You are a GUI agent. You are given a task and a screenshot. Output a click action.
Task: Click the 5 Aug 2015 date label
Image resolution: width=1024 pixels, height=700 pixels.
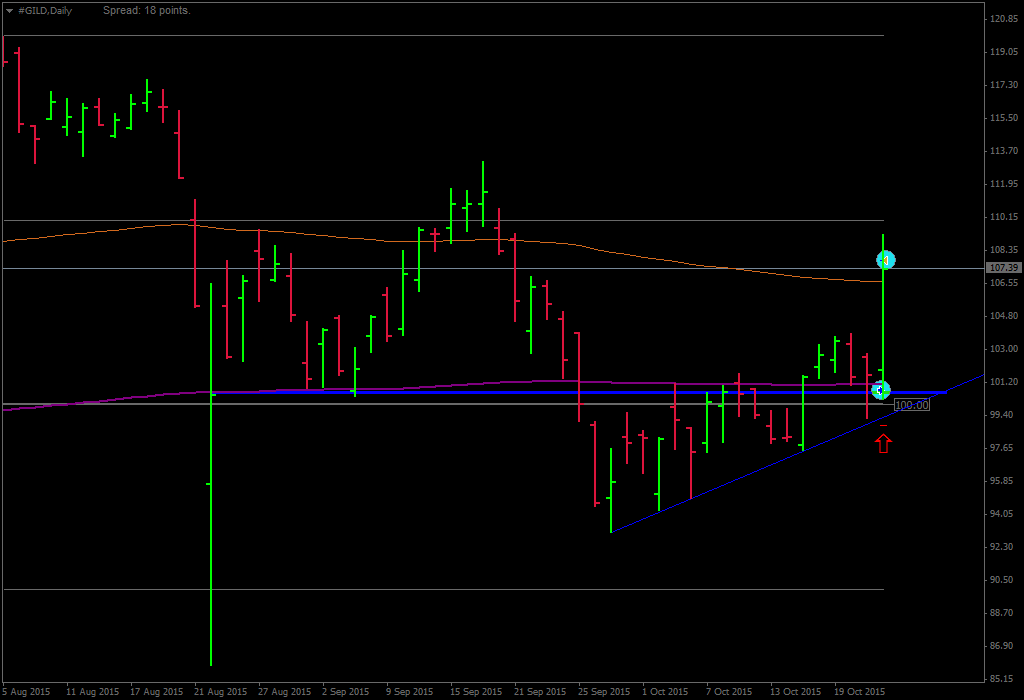point(26,692)
